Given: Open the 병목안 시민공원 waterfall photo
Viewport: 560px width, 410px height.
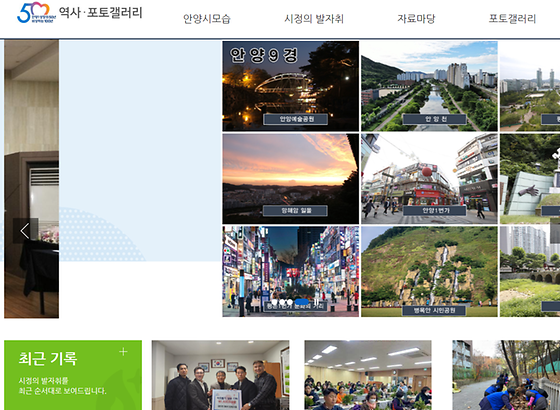Looking at the screenshot, I should point(429,271).
